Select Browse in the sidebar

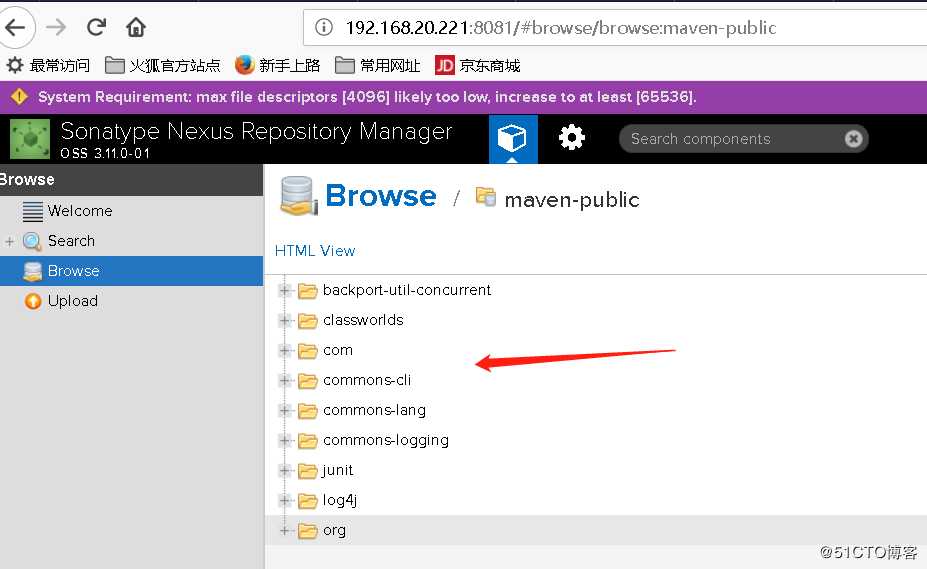131,271
